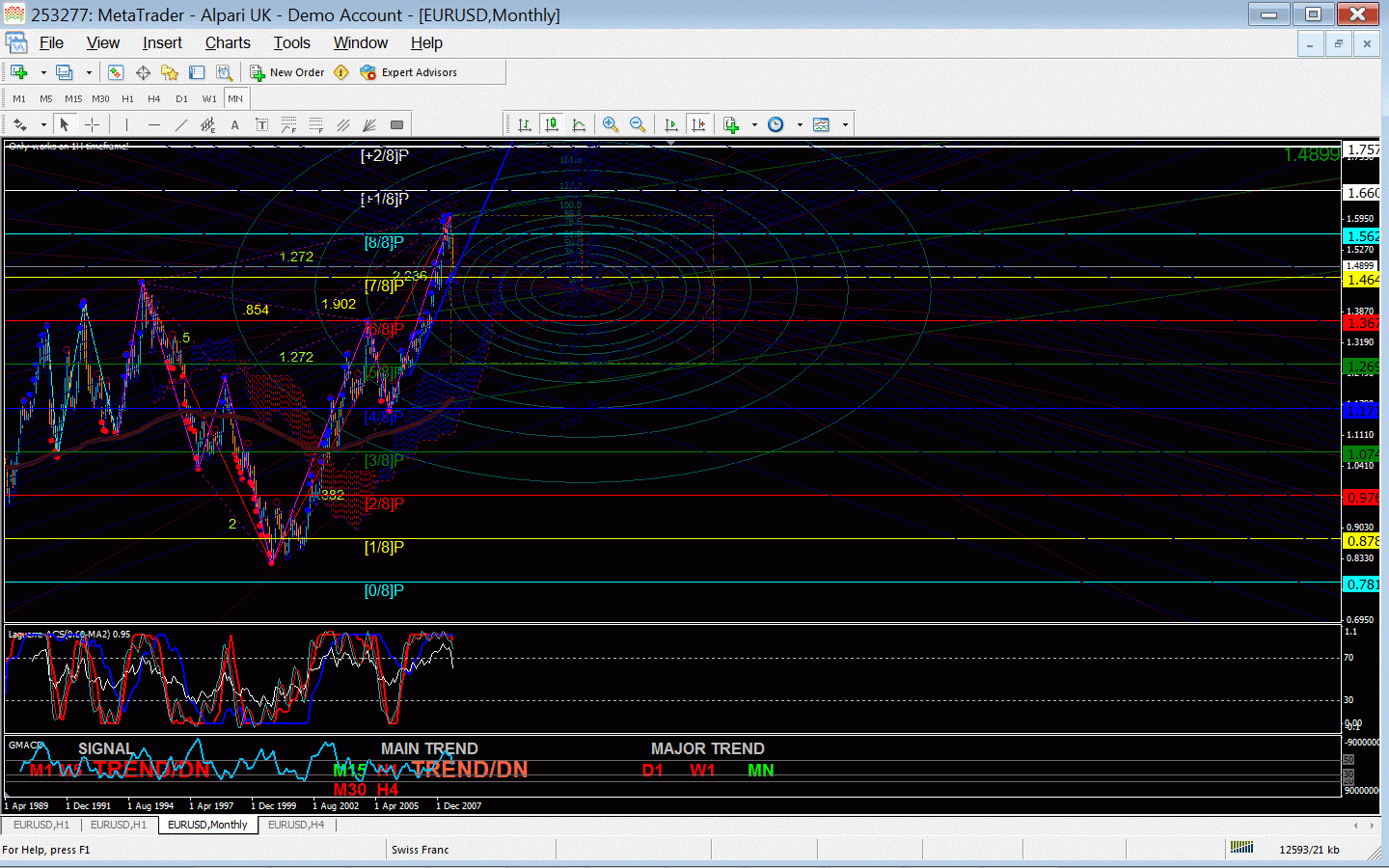Switch to W1 timeframe
This screenshot has width=1389, height=868.
tap(209, 98)
